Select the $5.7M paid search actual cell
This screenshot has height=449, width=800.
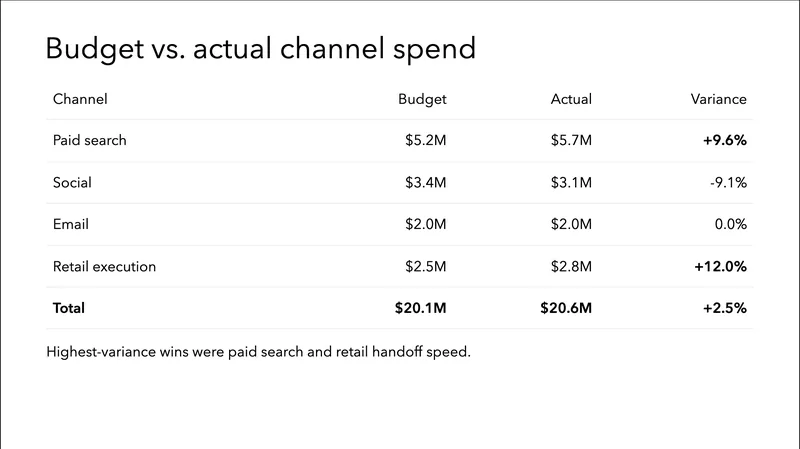click(571, 141)
